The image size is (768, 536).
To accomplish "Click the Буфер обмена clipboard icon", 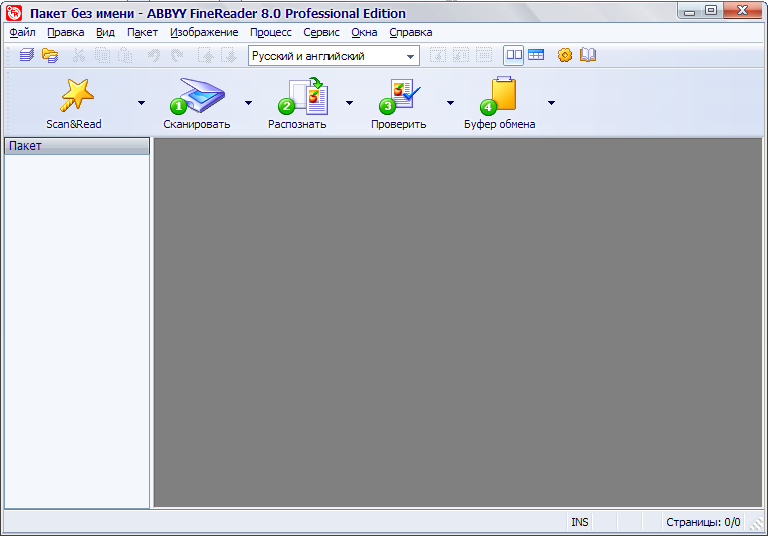I will [498, 95].
